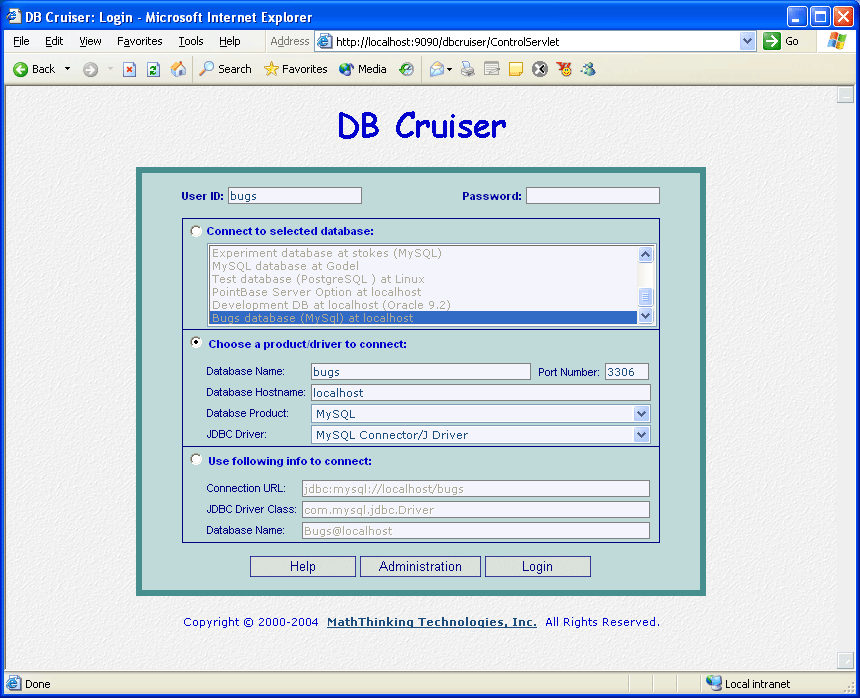Click the Search magnifier toolbar button
This screenshot has width=860, height=698.
coord(225,69)
